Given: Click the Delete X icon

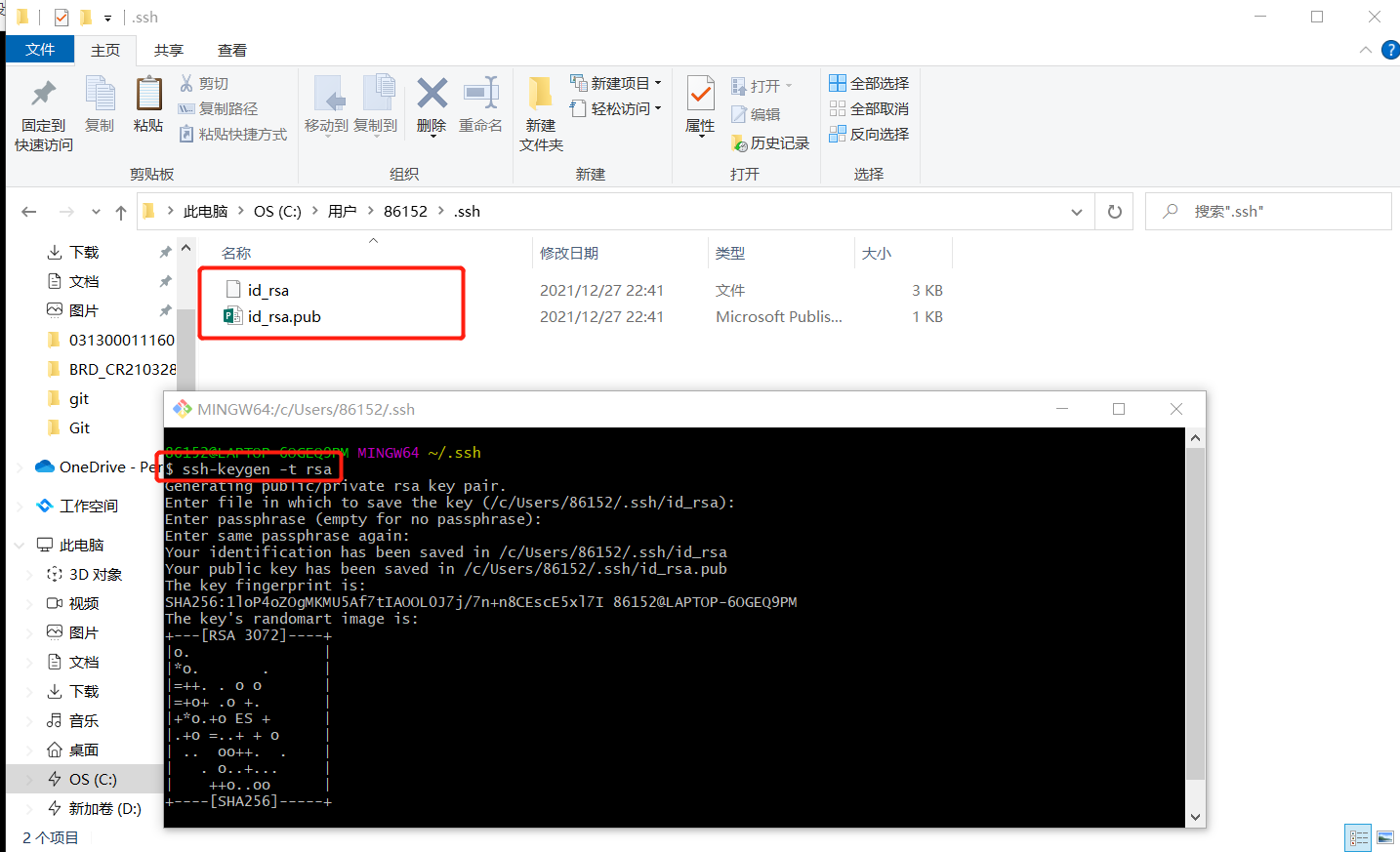Looking at the screenshot, I should pyautogui.click(x=432, y=94).
